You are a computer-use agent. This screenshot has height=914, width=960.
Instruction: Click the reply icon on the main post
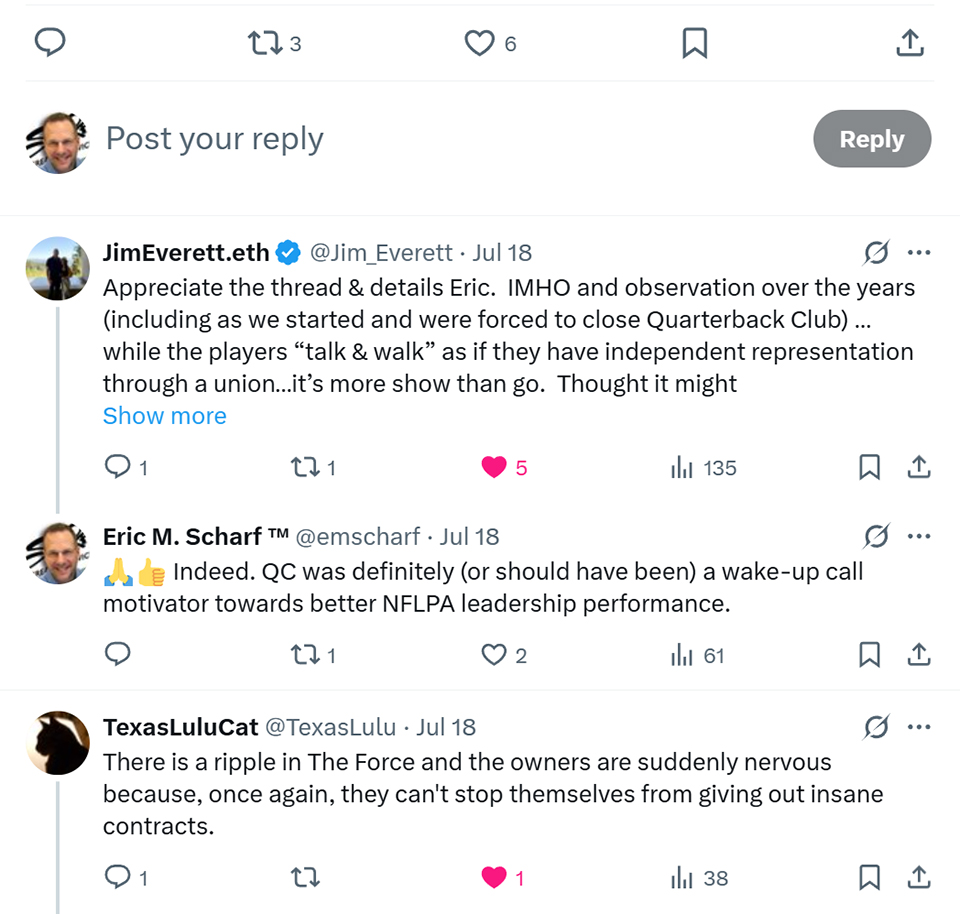click(50, 43)
